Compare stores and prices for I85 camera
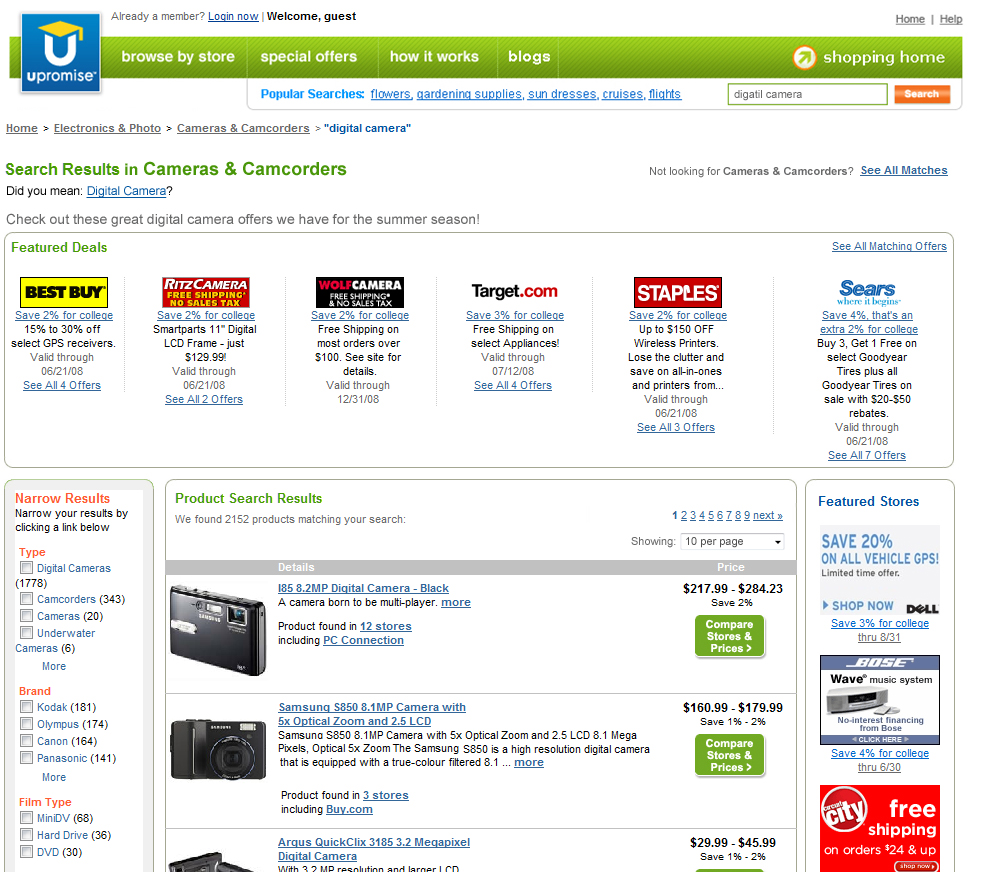The height and width of the screenshot is (872, 1000). click(729, 636)
